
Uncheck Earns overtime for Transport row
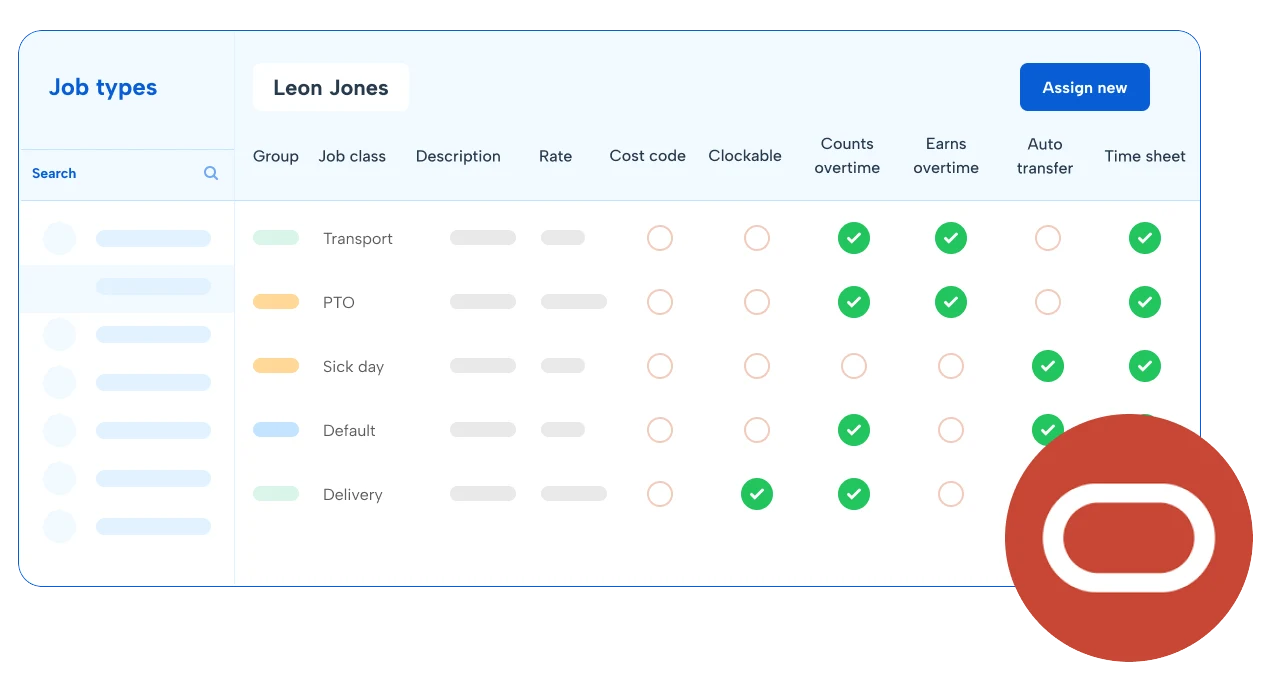point(951,238)
